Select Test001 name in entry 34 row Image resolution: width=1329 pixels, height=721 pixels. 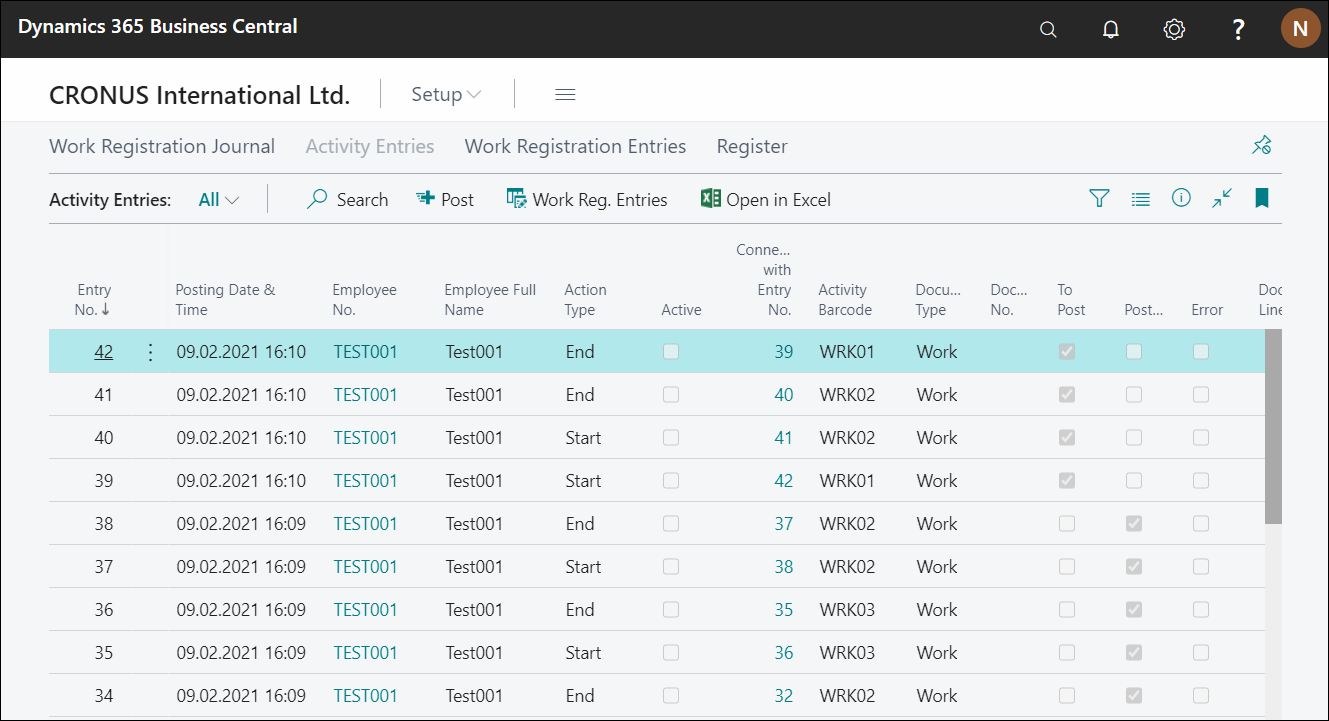coord(474,696)
